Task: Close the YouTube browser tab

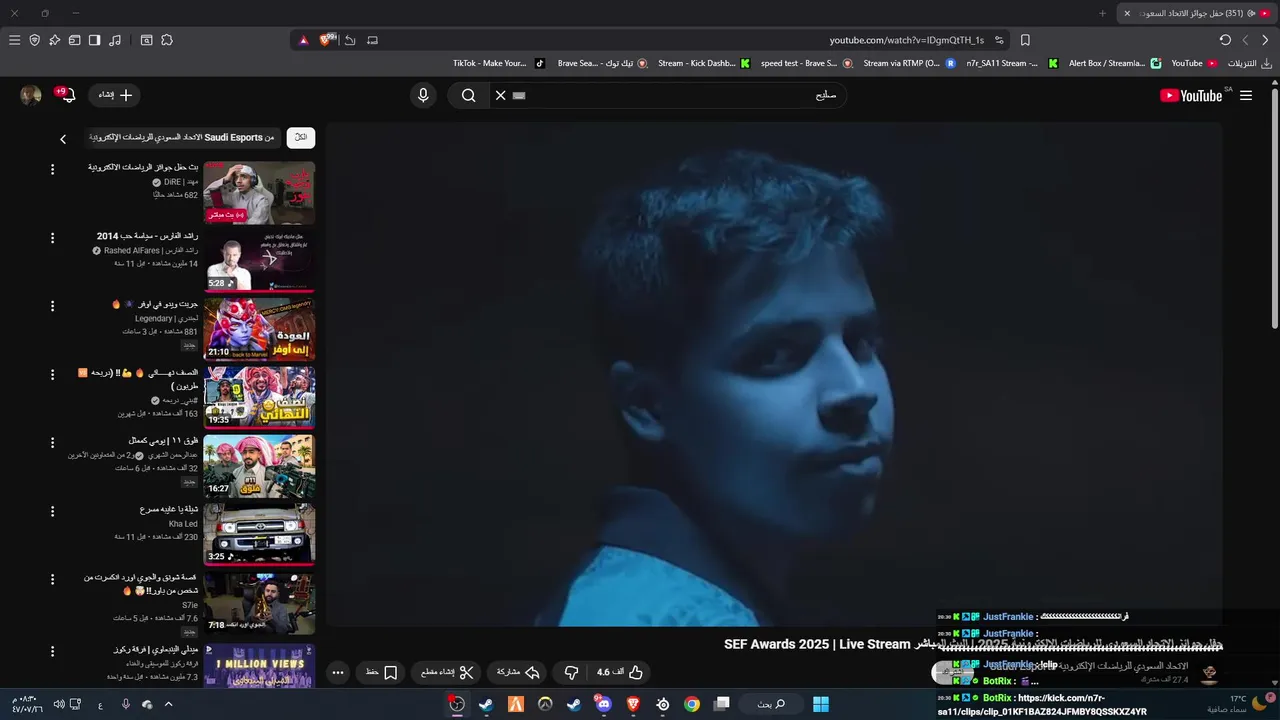Action: pyautogui.click(x=1127, y=13)
